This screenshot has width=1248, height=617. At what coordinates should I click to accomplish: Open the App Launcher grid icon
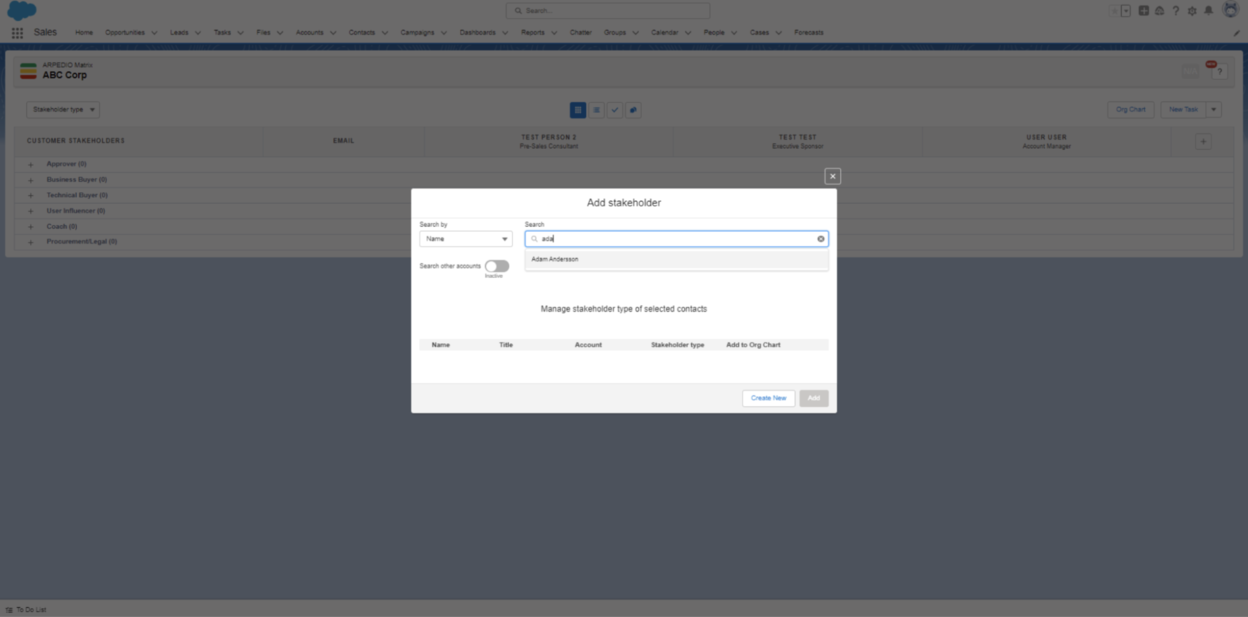point(17,33)
